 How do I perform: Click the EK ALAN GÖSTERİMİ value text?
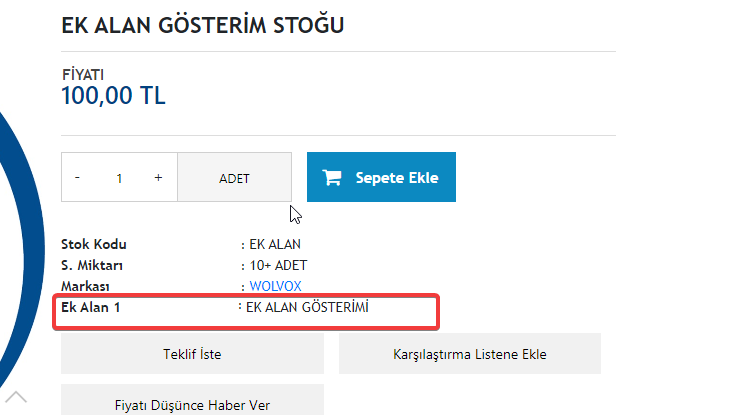tap(307, 307)
